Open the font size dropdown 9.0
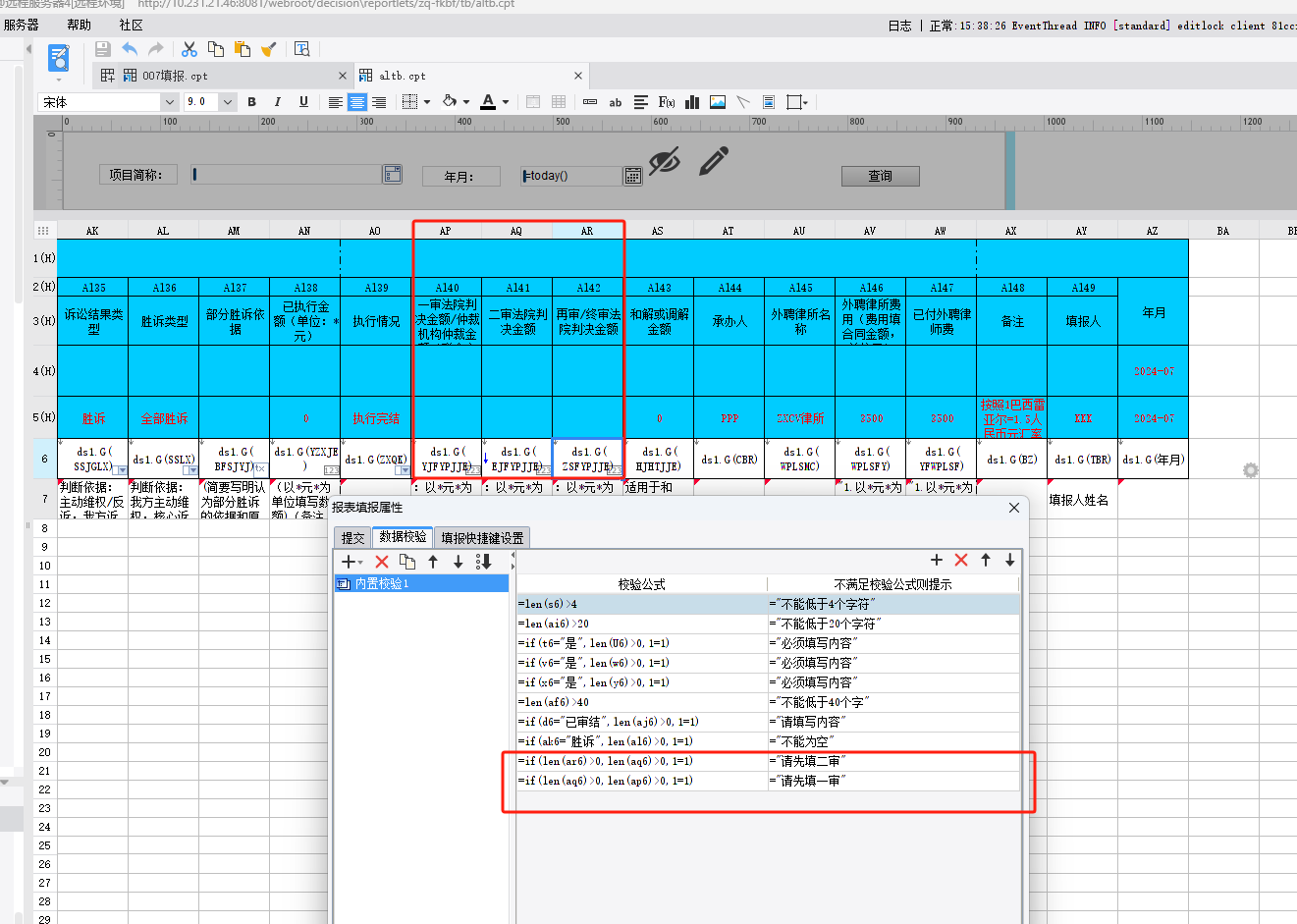The height and width of the screenshot is (924, 1297). 228,102
